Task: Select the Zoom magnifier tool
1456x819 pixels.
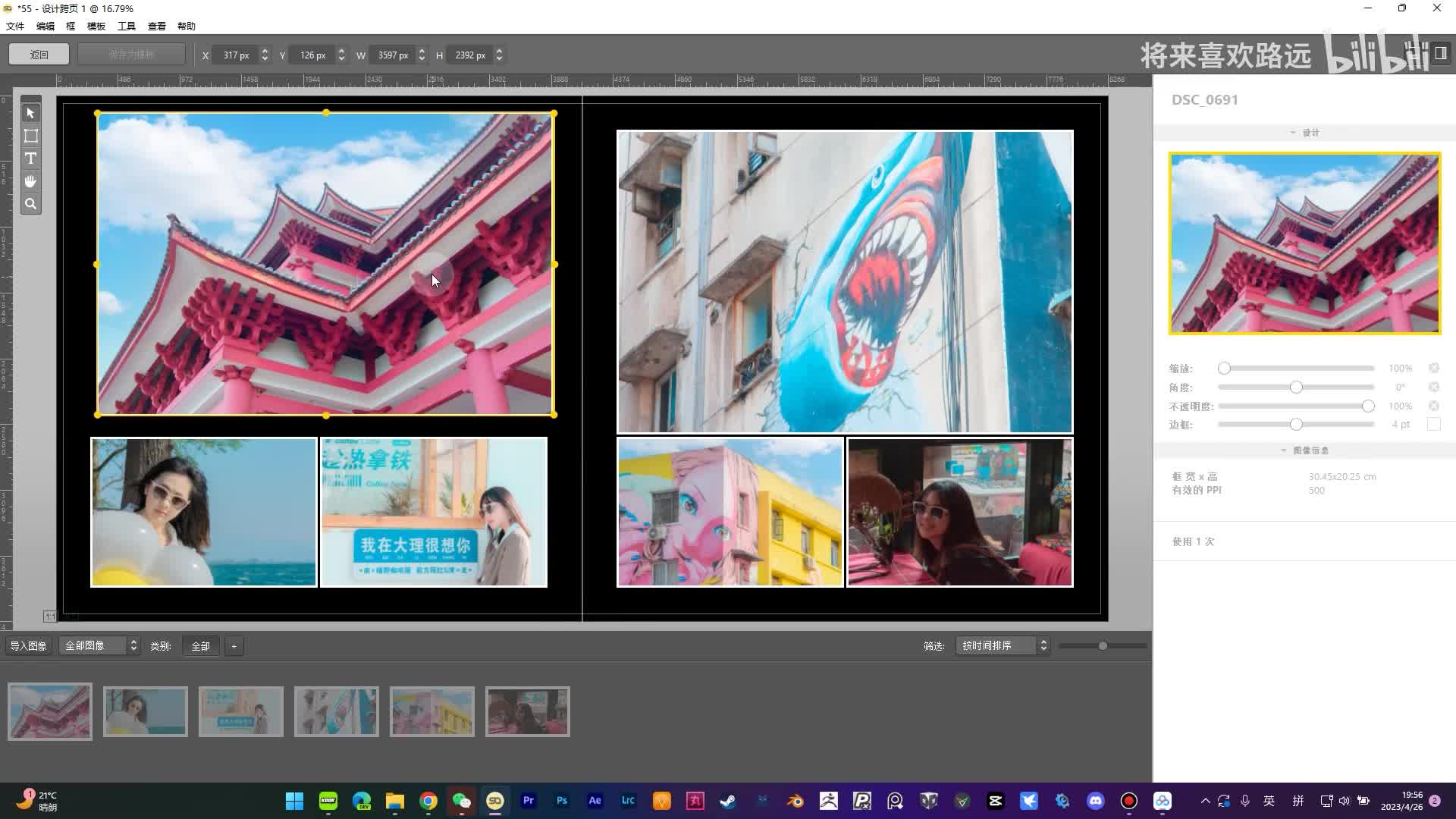Action: coord(30,204)
